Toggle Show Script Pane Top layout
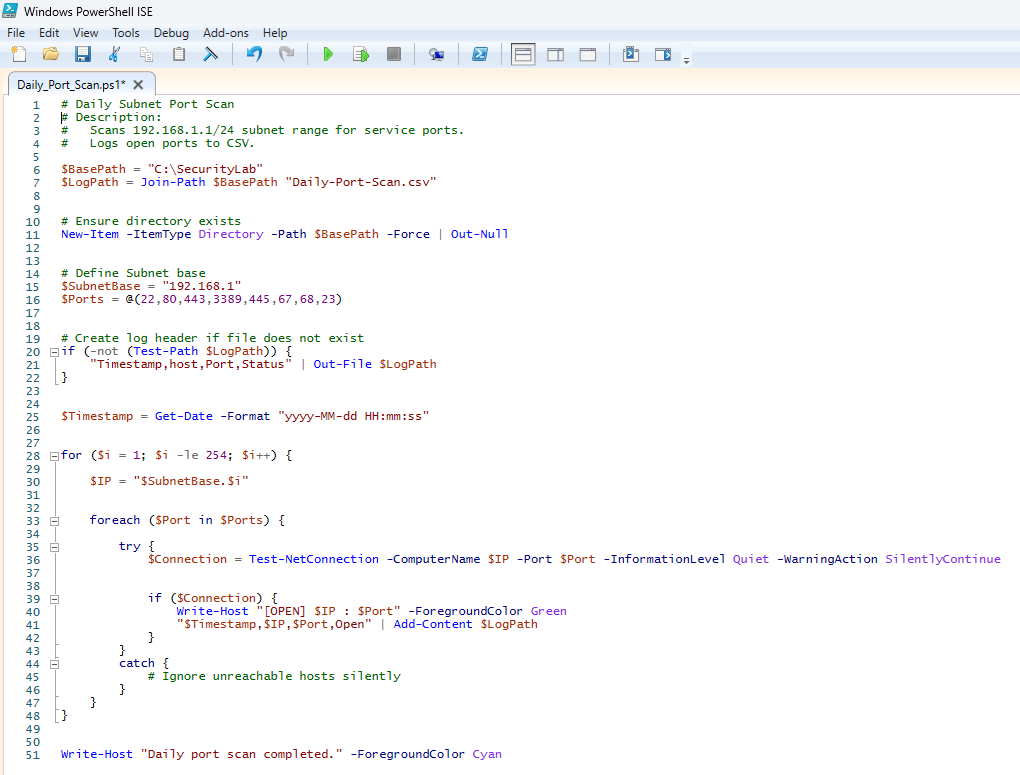This screenshot has height=775, width=1020. [x=522, y=54]
